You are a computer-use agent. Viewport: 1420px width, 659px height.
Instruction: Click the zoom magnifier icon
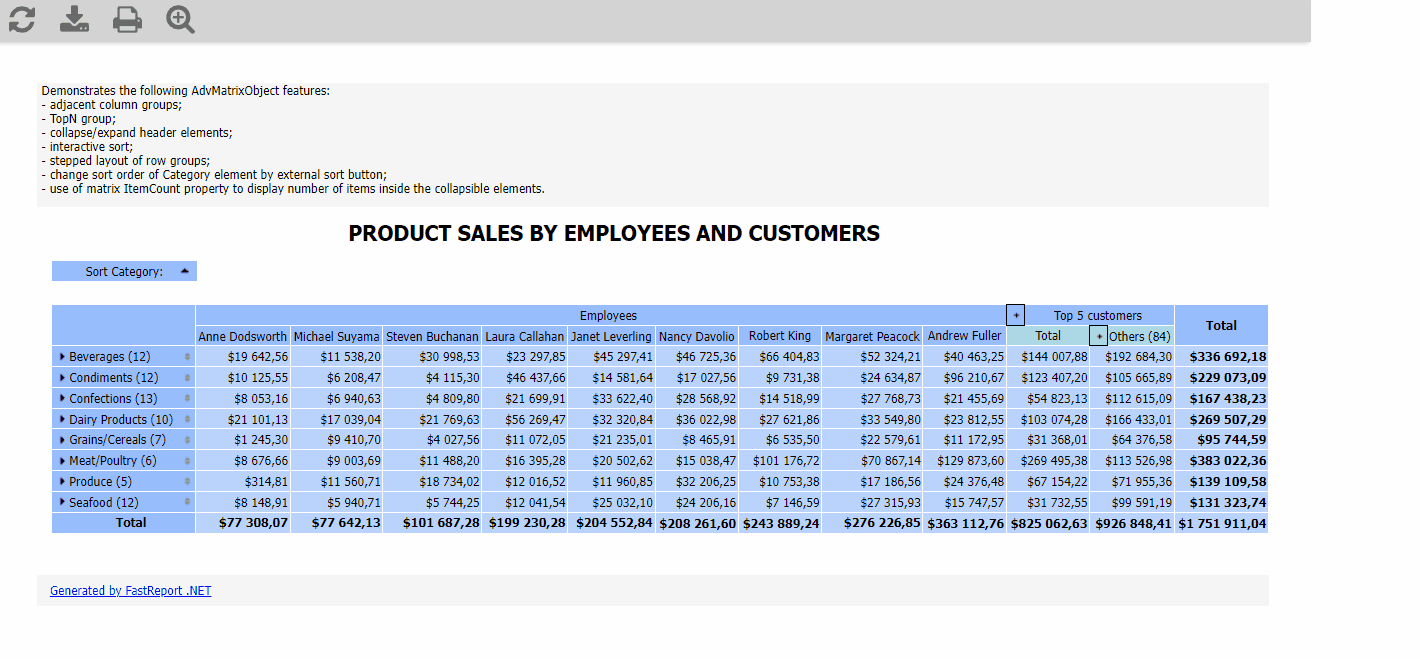(180, 19)
